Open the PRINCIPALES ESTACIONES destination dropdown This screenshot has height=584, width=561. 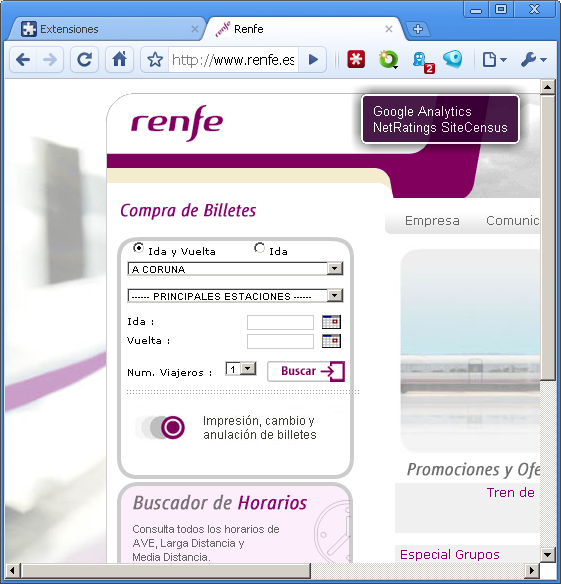coord(235,296)
